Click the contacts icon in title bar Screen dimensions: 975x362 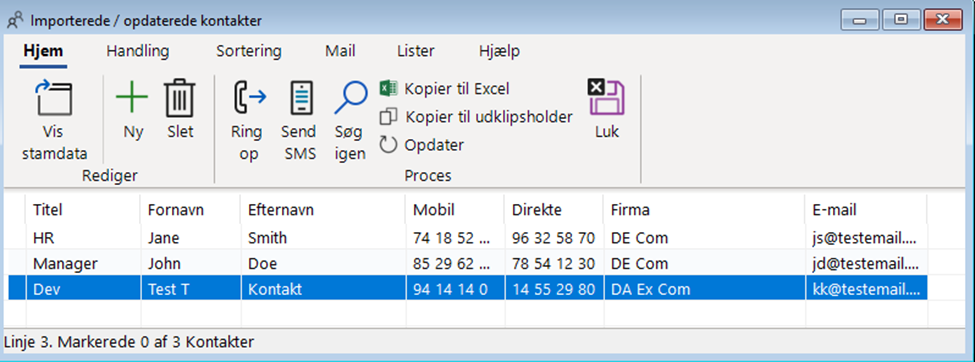pos(16,20)
